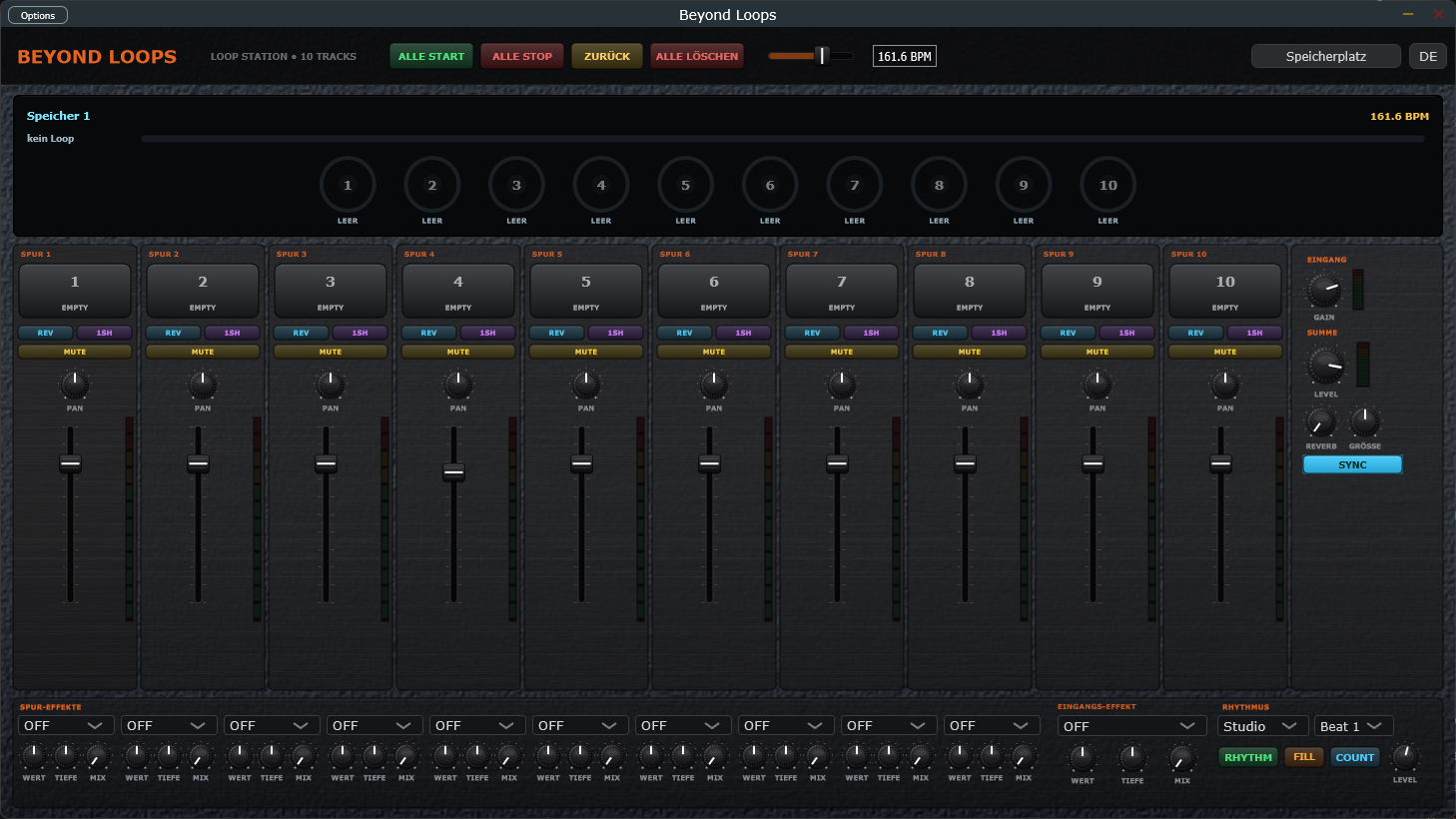The image size is (1456, 819).
Task: Mute Spur 1
Action: [x=75, y=352]
